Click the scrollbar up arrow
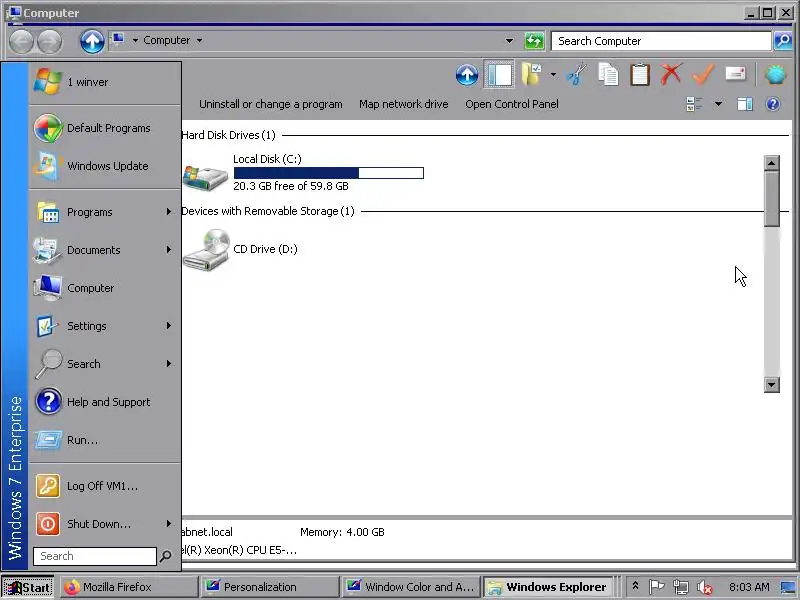Screen dimensions: 800x600 coord(772,163)
